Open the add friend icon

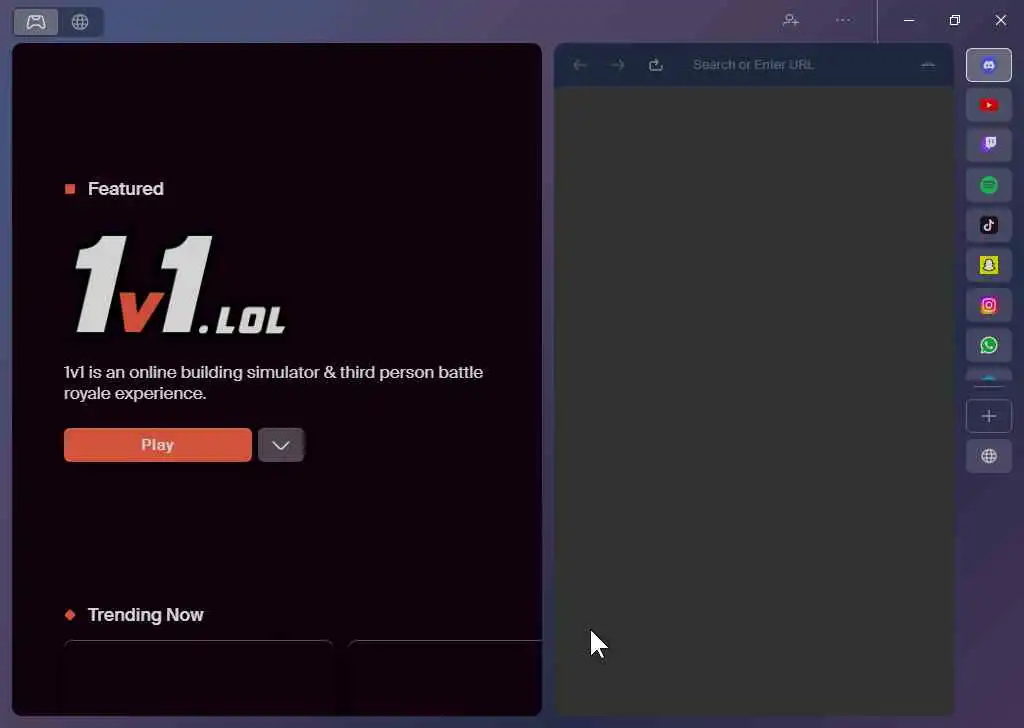coord(791,20)
